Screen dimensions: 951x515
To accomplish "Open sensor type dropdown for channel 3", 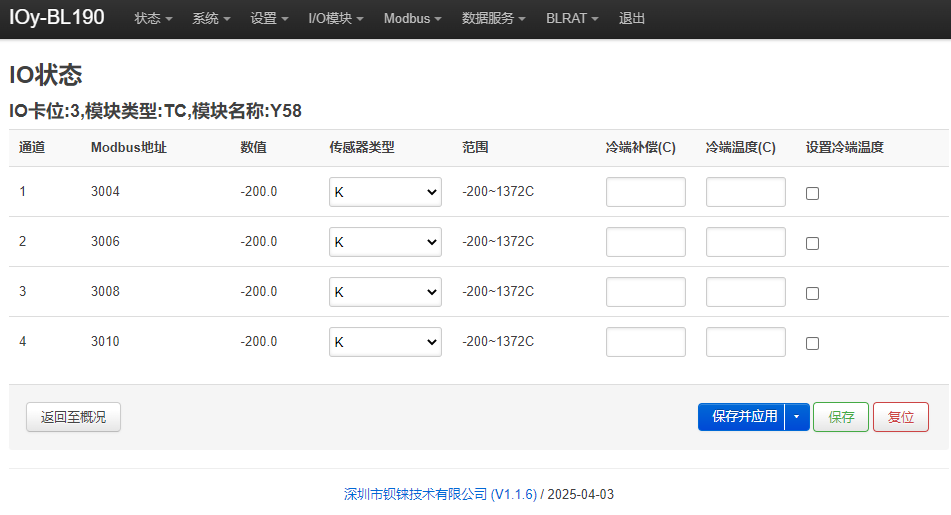I will [385, 292].
